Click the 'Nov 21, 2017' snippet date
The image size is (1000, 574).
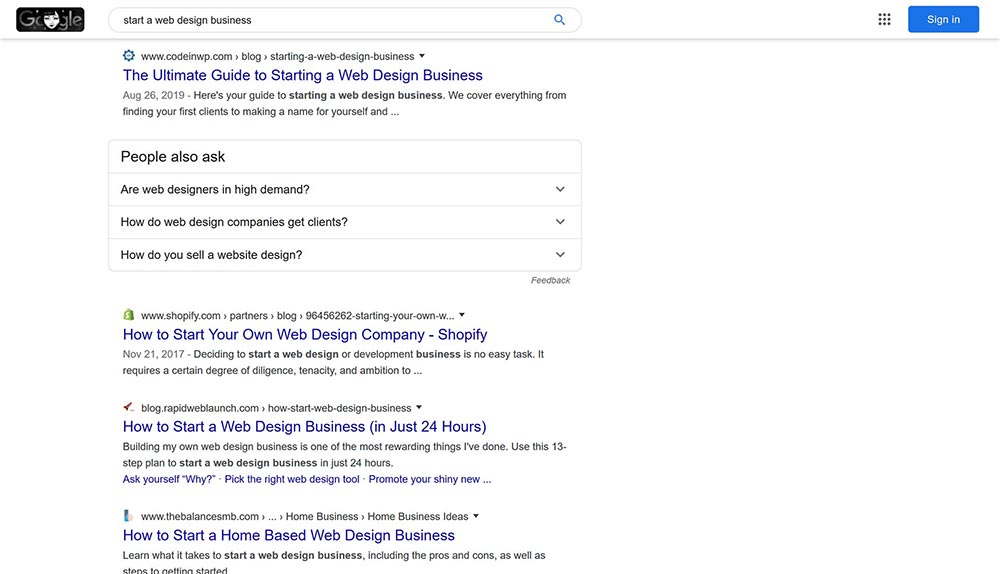coord(153,354)
